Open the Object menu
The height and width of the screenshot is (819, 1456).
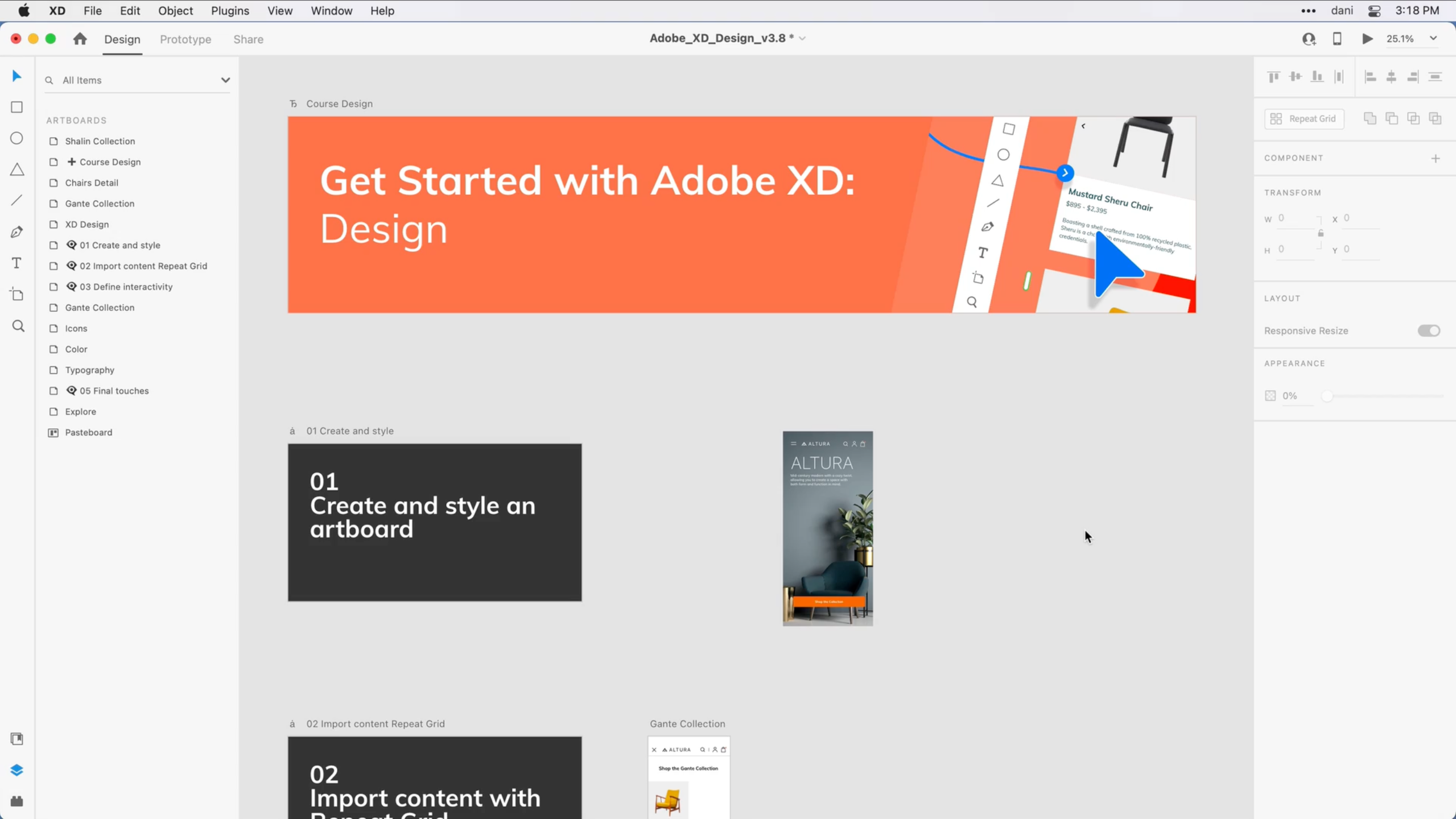[175, 11]
